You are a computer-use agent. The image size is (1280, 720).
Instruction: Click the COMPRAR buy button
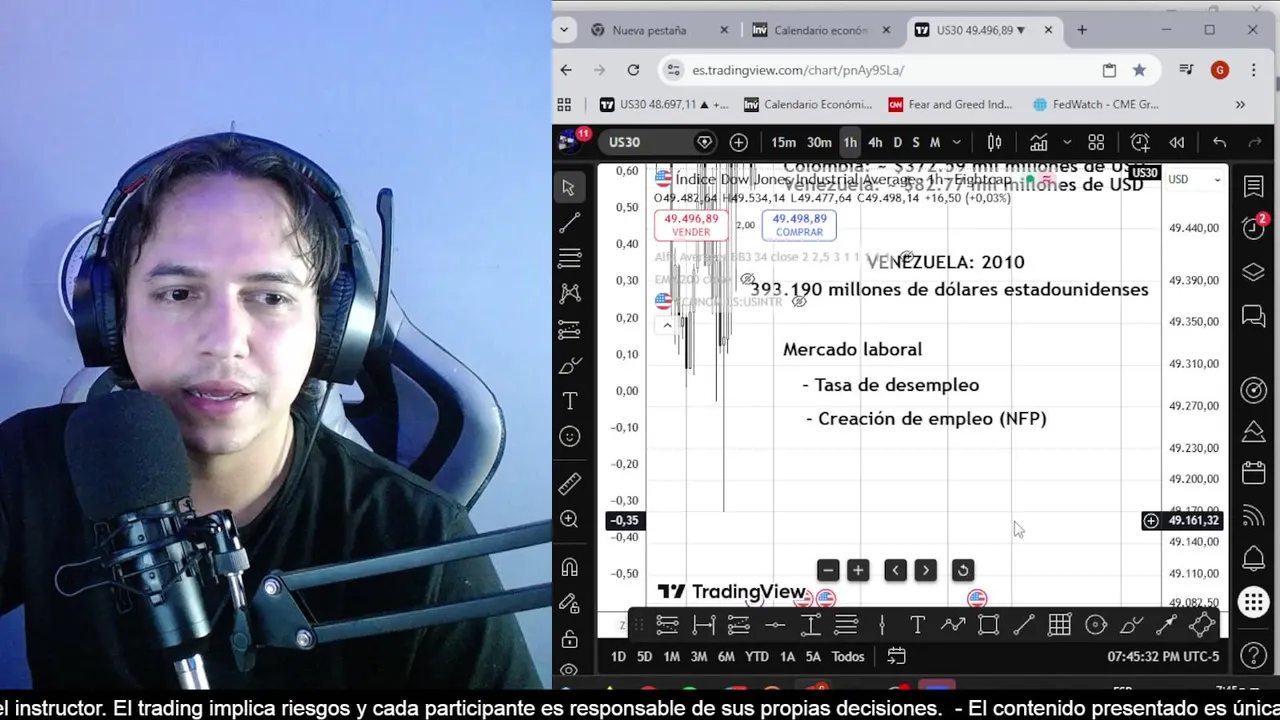799,225
